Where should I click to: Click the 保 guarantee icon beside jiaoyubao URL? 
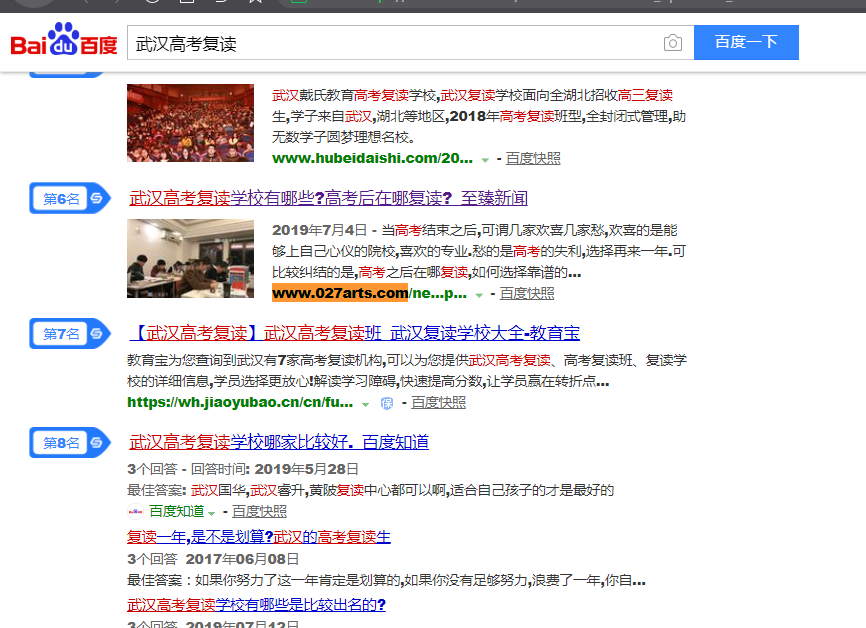tap(387, 403)
